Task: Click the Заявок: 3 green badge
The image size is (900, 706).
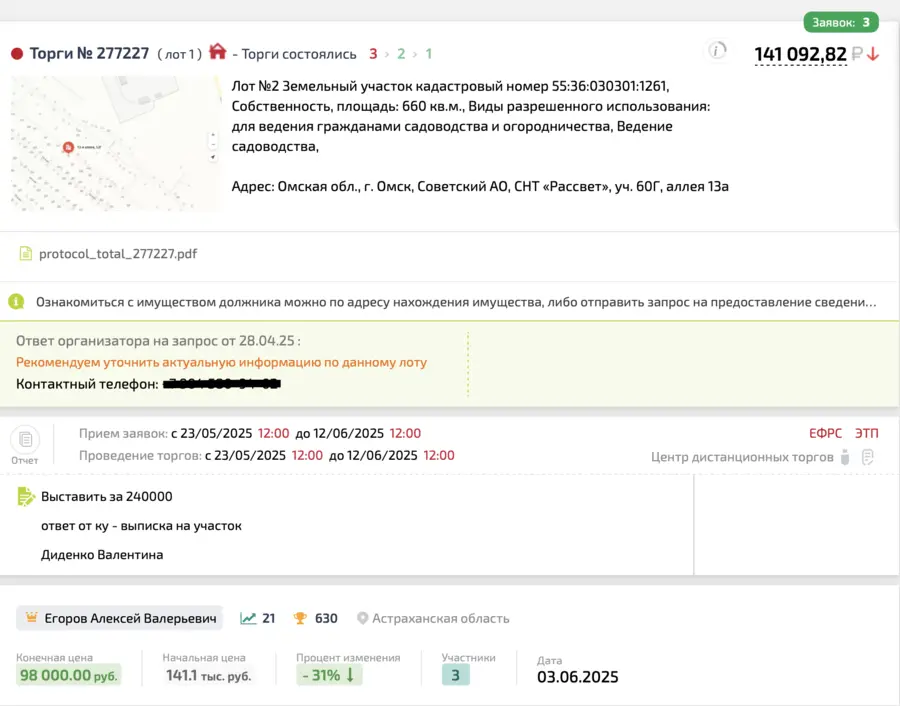Action: 841,22
